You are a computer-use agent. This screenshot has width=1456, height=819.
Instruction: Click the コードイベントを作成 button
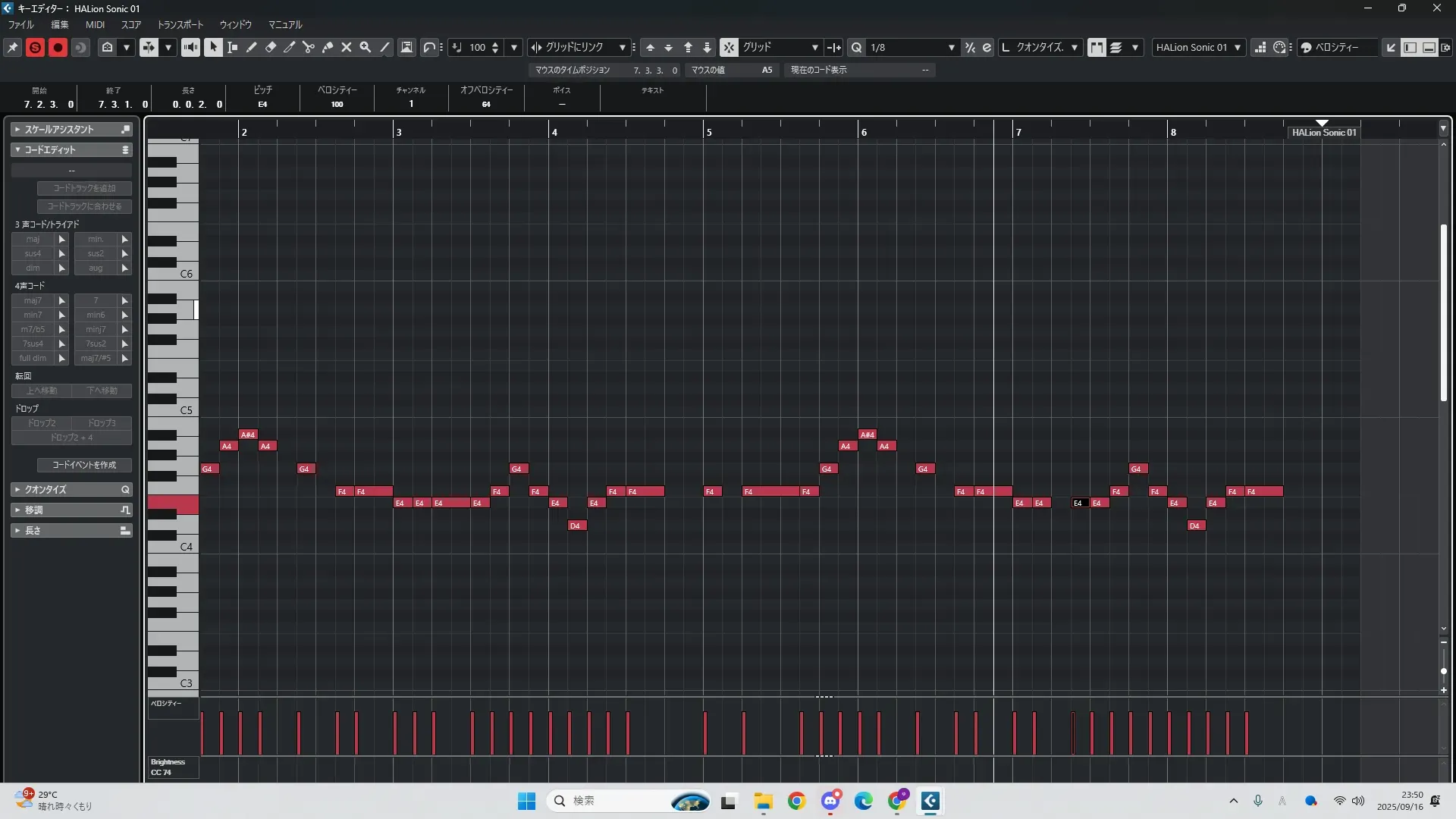(x=84, y=465)
